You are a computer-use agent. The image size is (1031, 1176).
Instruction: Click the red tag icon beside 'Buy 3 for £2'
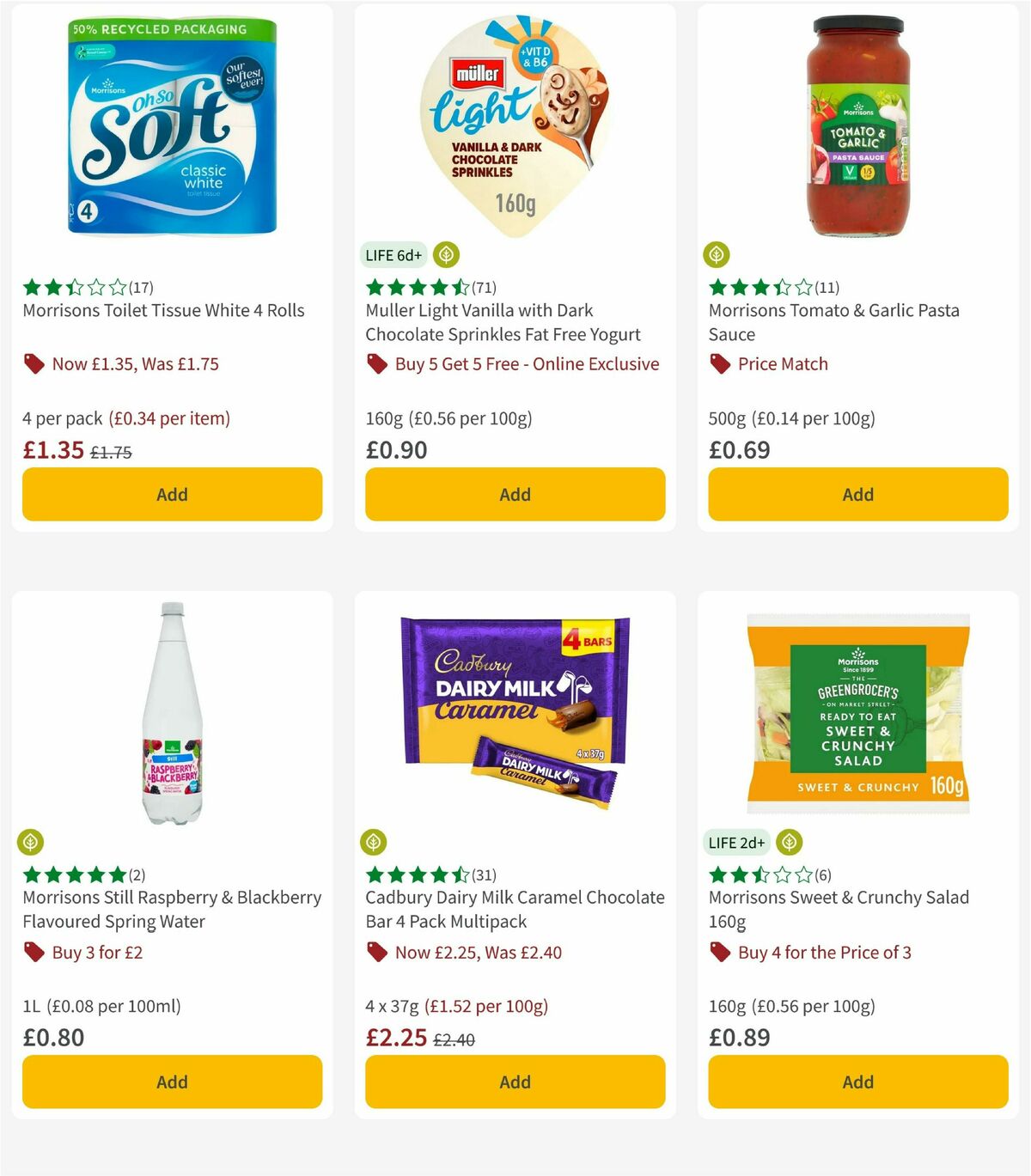pos(34,953)
